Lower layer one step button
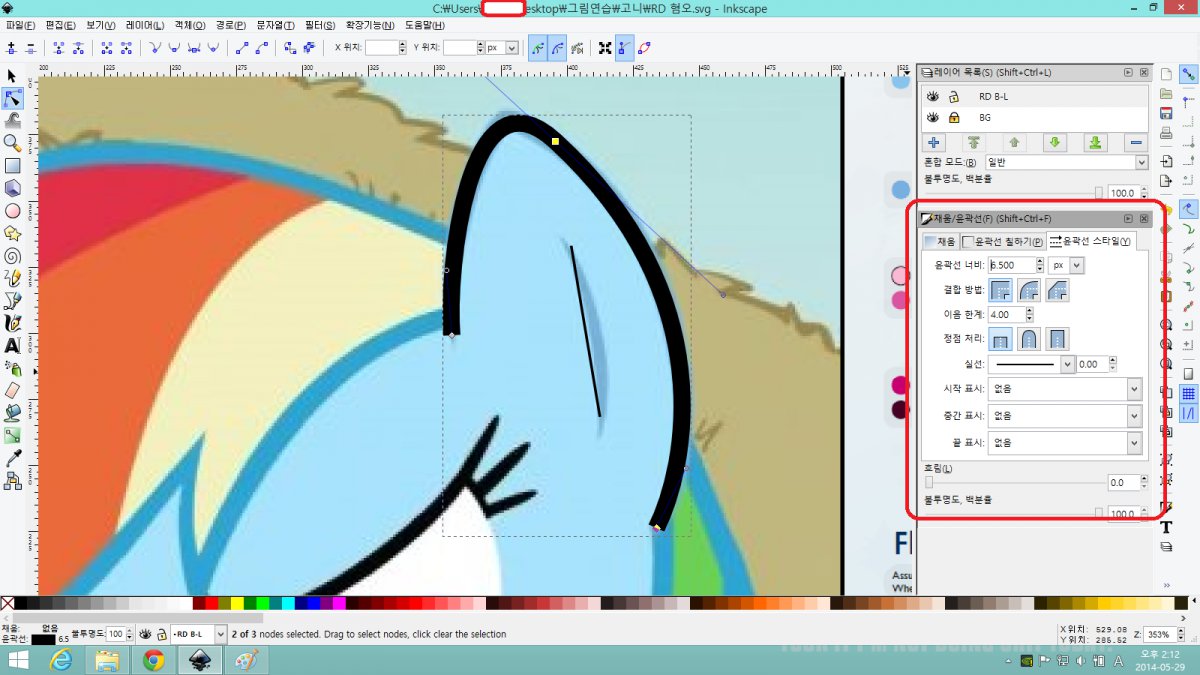 point(1055,143)
